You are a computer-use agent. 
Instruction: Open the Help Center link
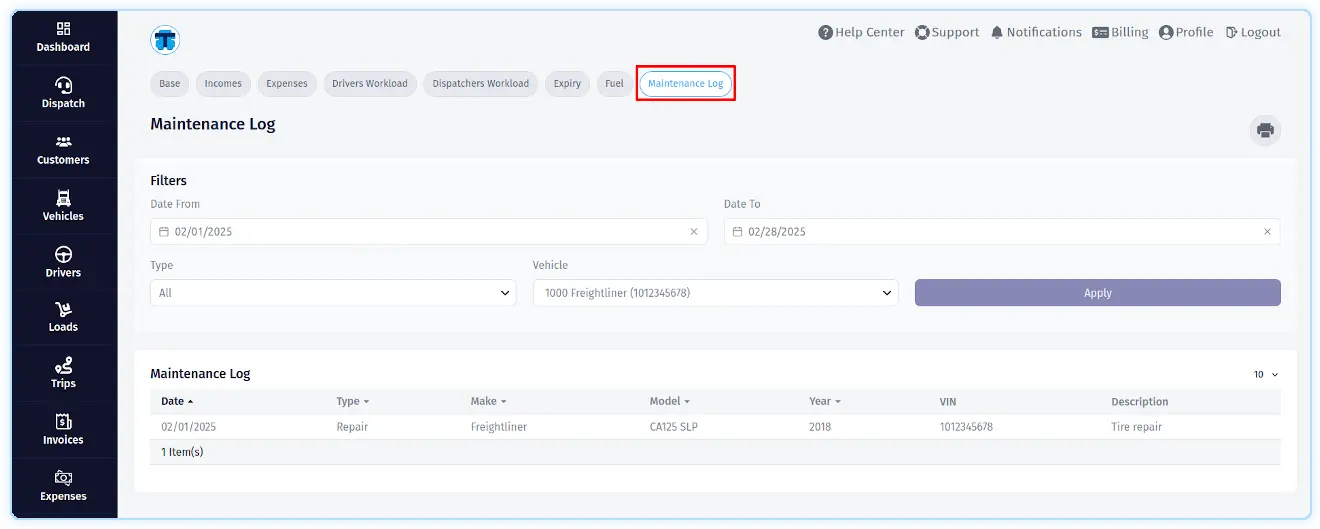861,32
